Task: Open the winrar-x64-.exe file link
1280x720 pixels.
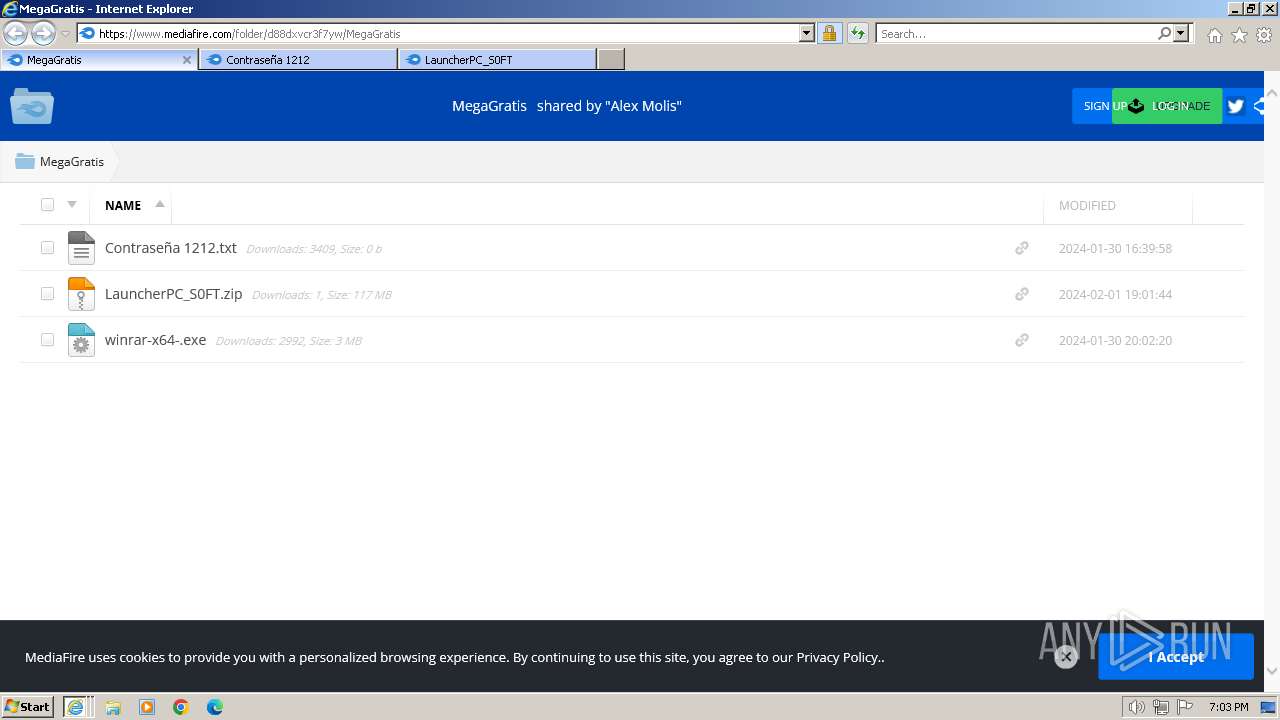Action: point(156,340)
